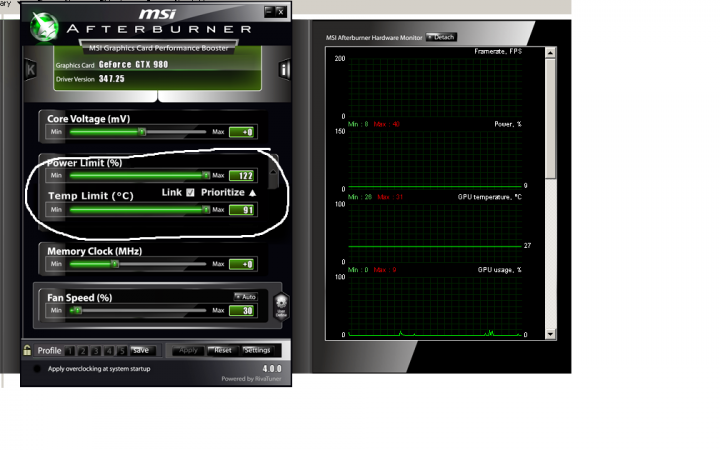This screenshot has height=450, width=720.
Task: Click the Fan Speed slider handle
Action: (x=78, y=310)
